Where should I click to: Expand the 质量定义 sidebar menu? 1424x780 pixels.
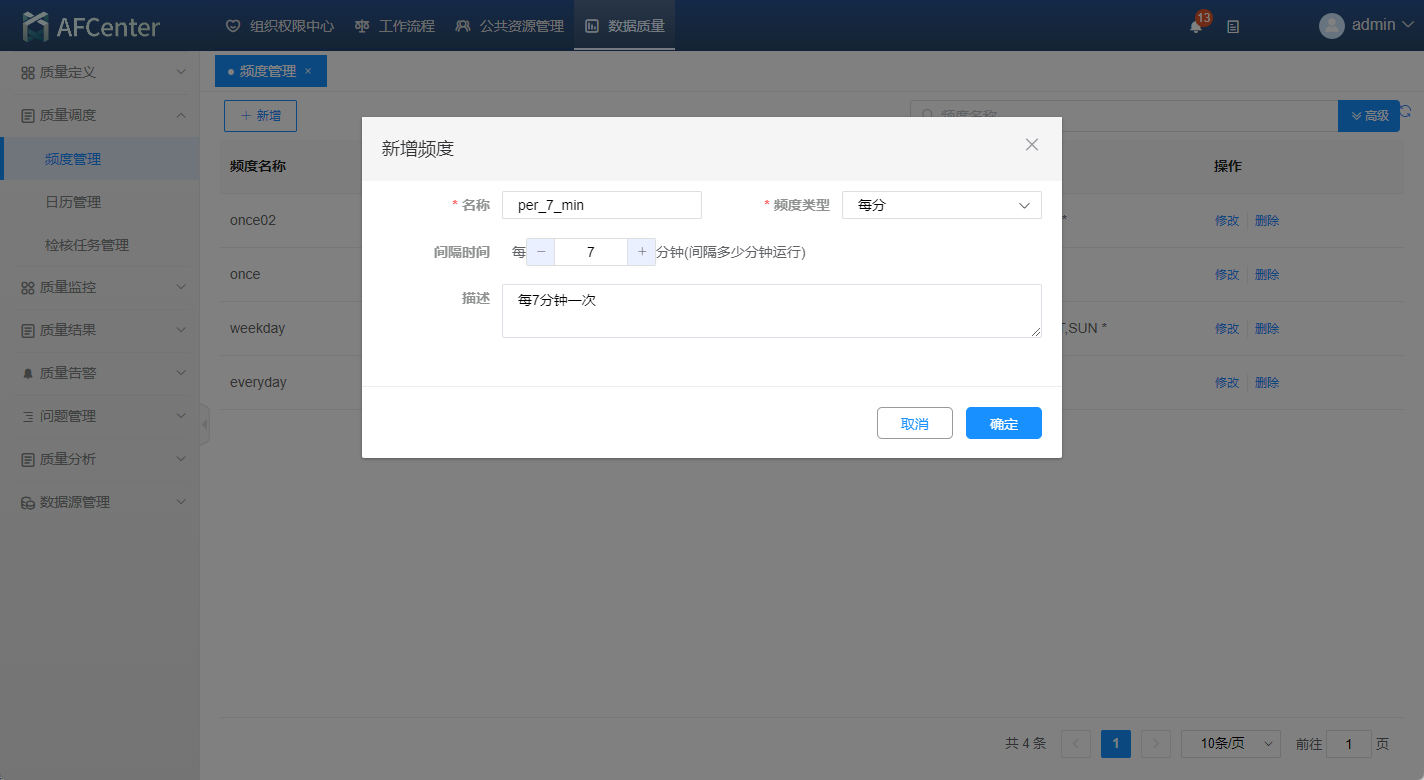(100, 72)
